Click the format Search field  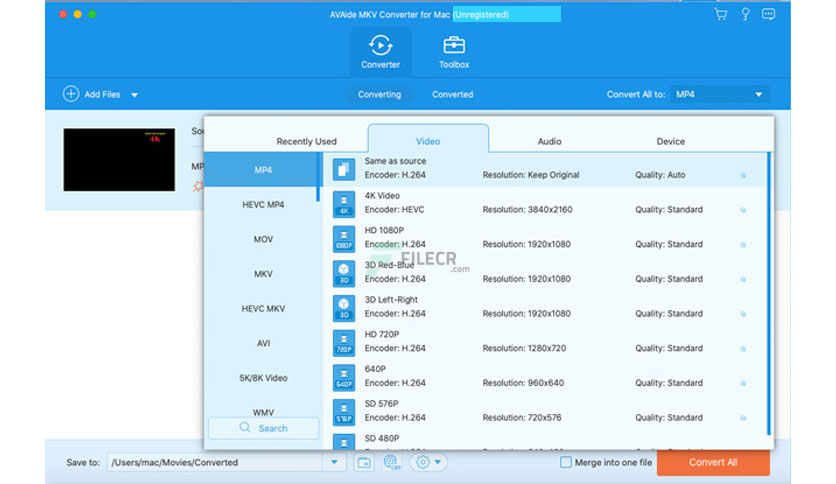pos(263,428)
